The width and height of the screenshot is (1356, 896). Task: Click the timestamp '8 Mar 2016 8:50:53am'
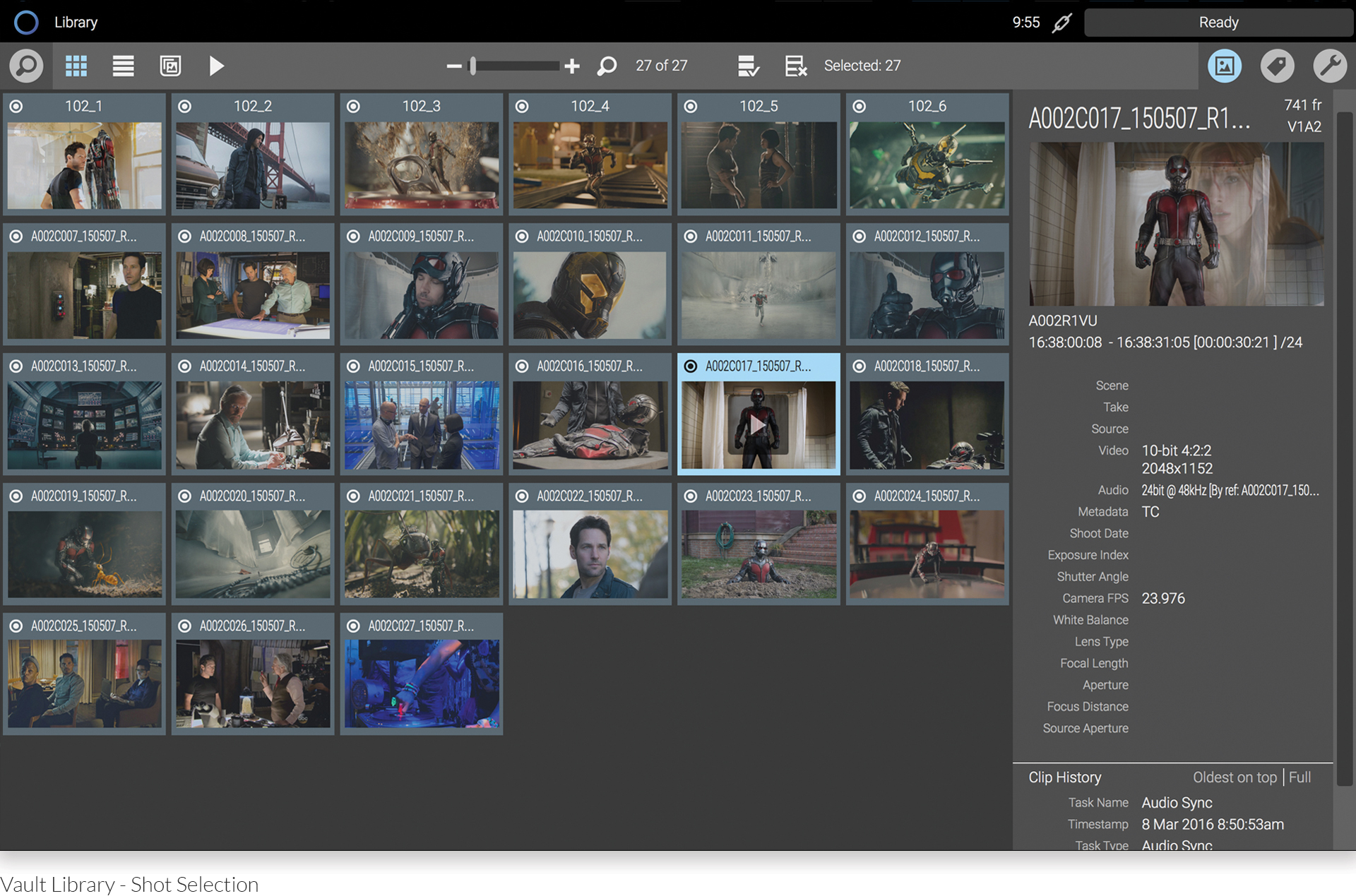click(1213, 825)
